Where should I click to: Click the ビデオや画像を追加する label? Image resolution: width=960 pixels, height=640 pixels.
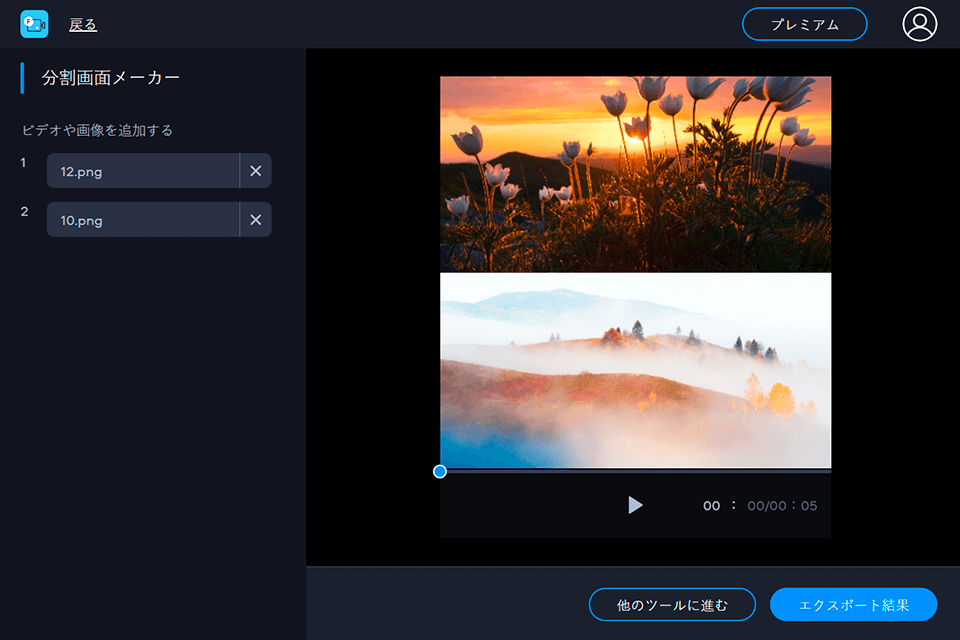(x=98, y=130)
